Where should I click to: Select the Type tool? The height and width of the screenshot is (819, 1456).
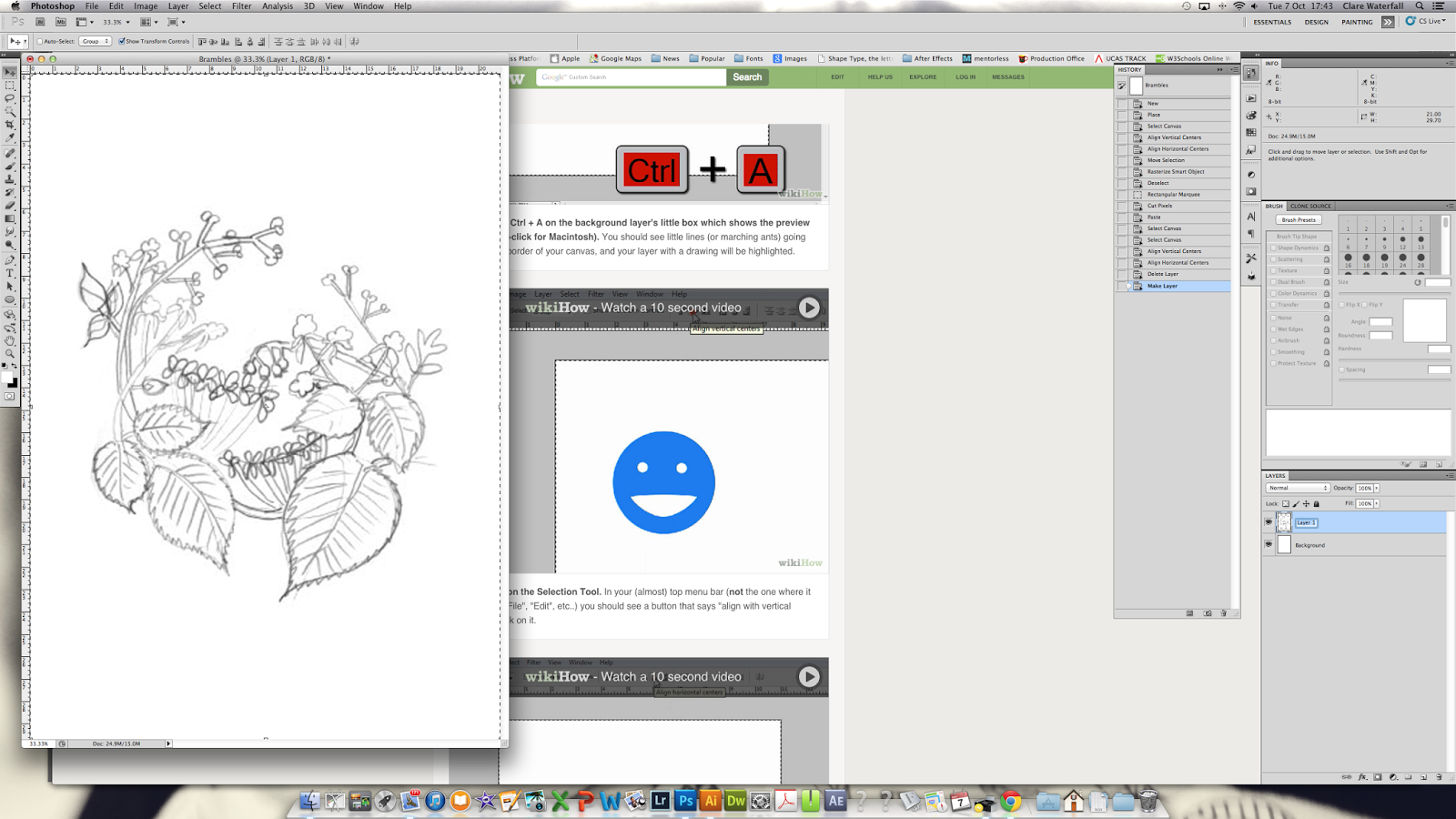point(10,273)
